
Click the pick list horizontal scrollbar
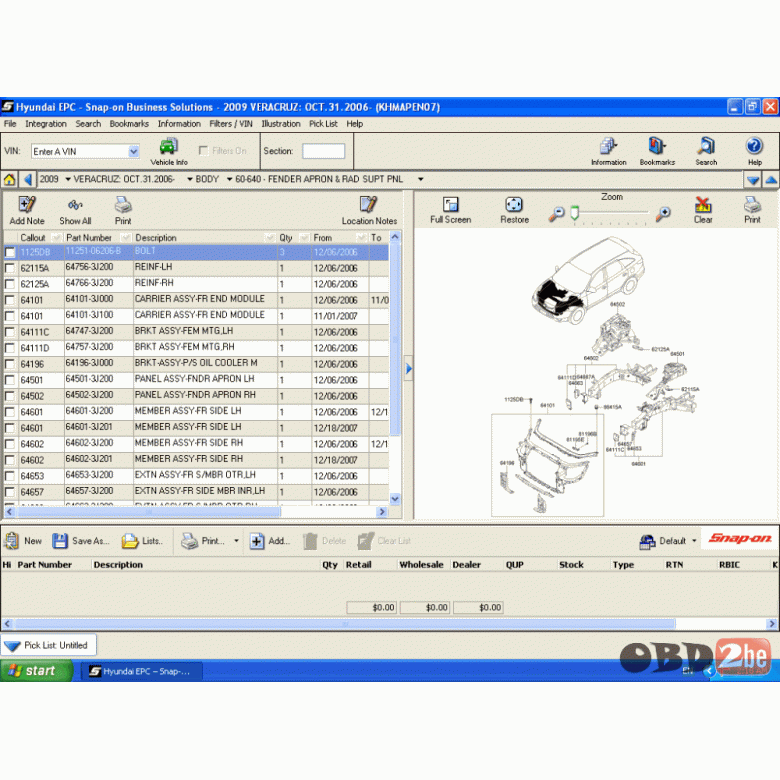(345, 624)
